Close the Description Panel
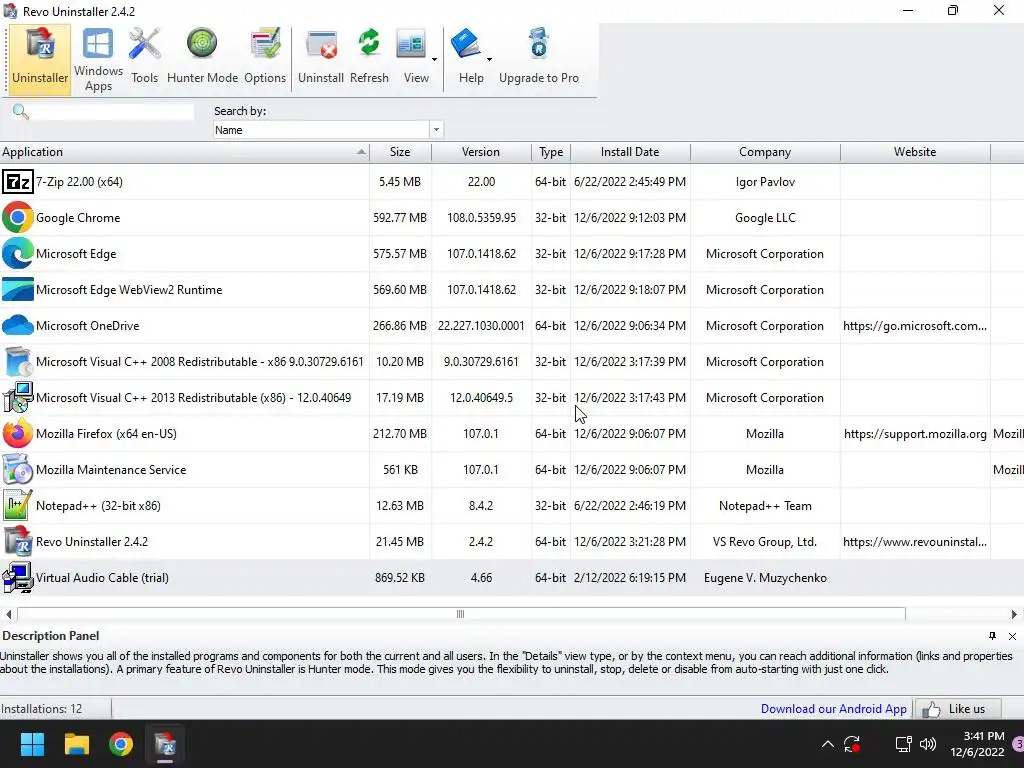This screenshot has width=1024, height=768. point(1012,636)
